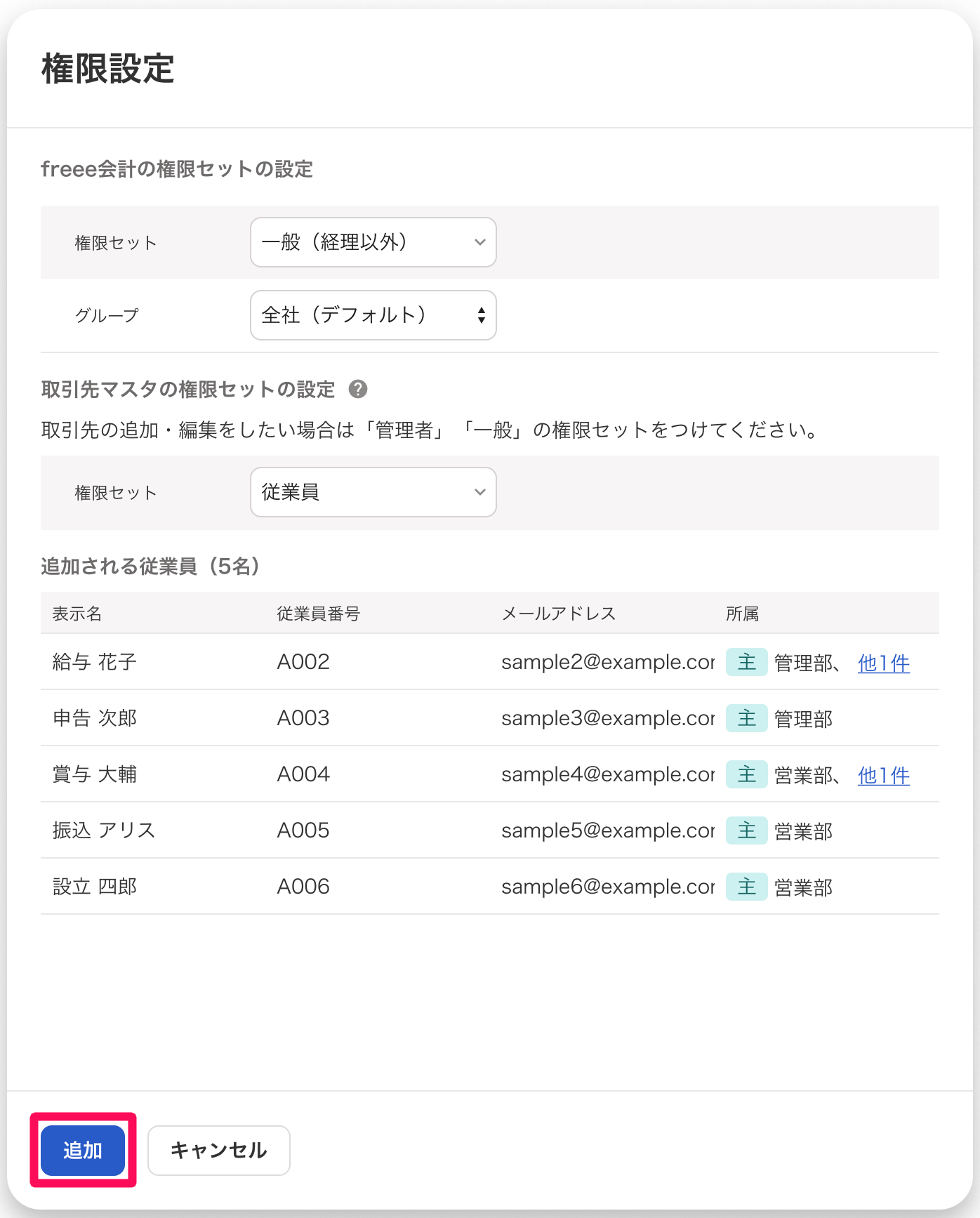Click the freee会計の権限セットの設定 heading
Image resolution: width=980 pixels, height=1218 pixels.
click(x=177, y=169)
